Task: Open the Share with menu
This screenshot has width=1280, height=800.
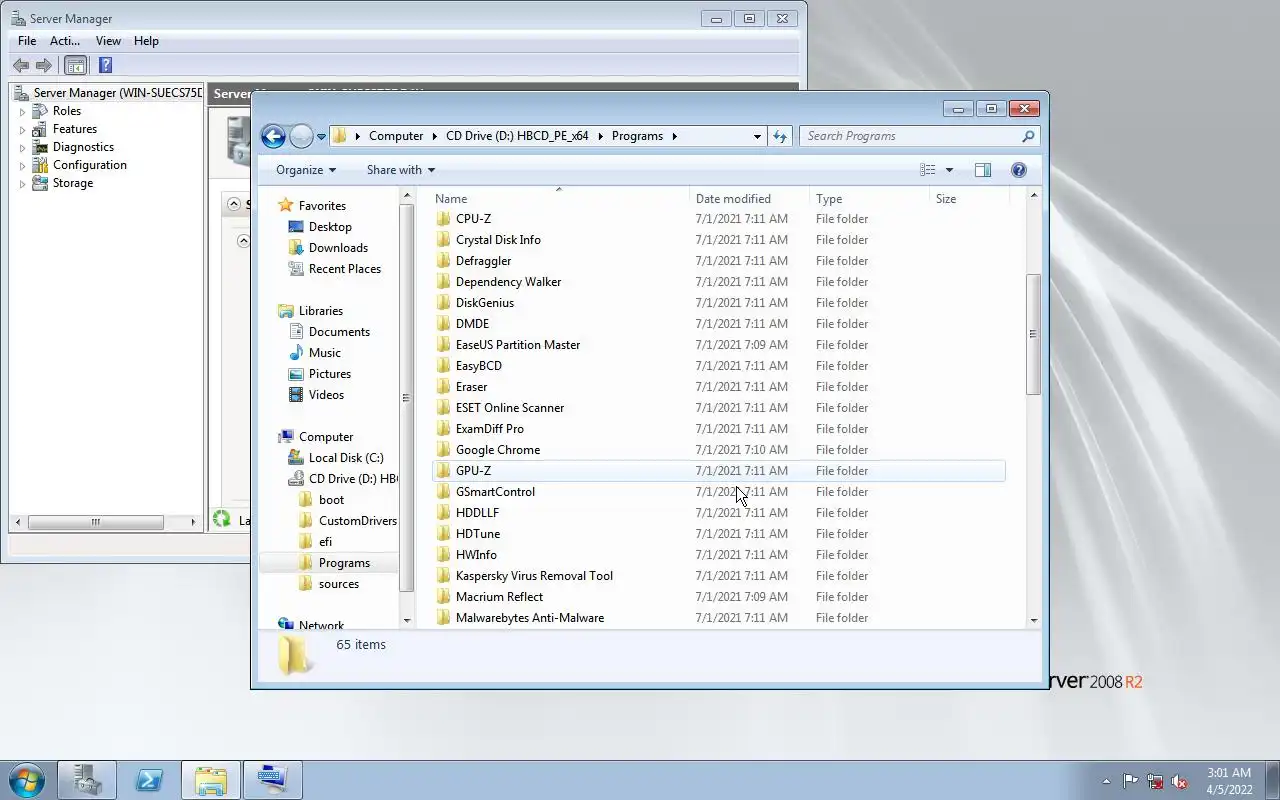Action: (400, 170)
